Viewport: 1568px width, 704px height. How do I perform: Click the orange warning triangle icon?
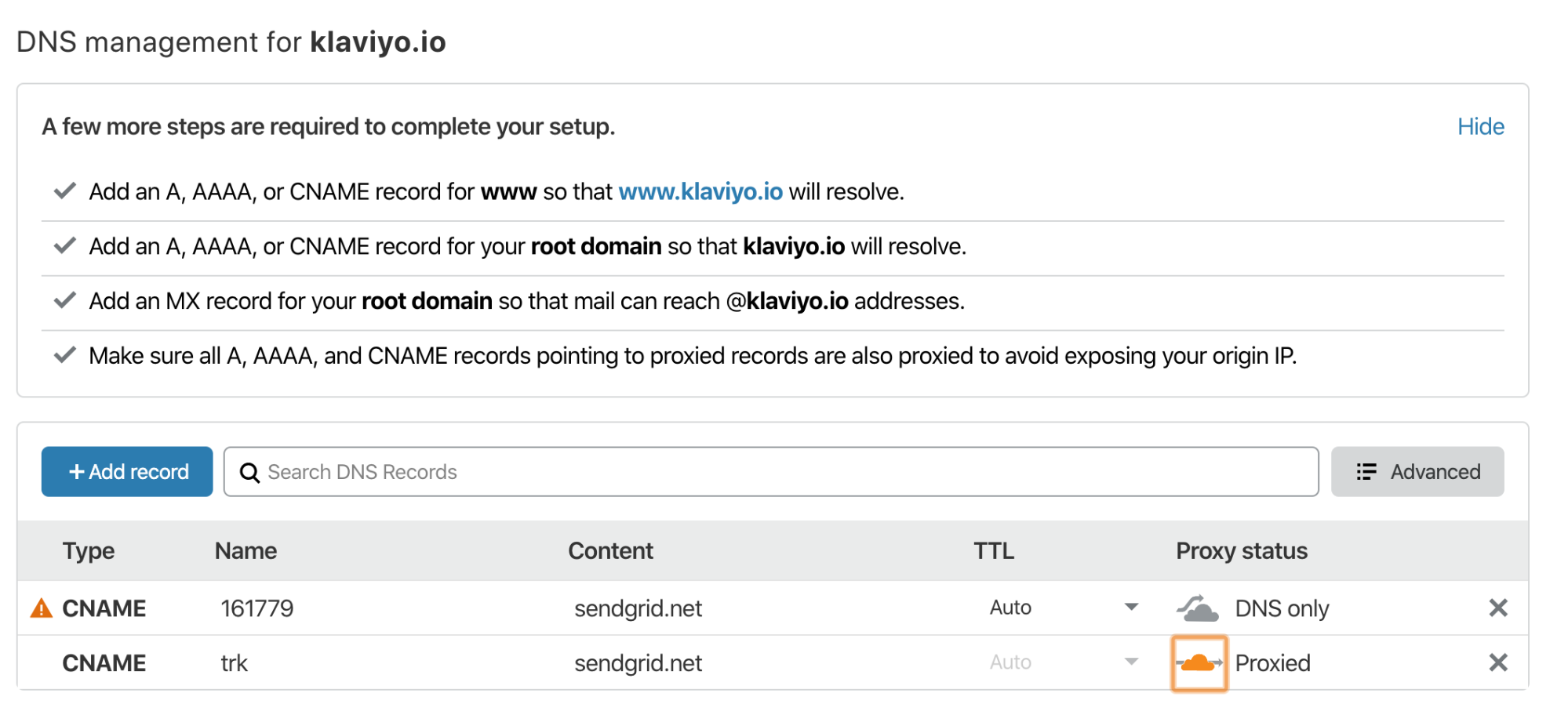click(x=41, y=608)
